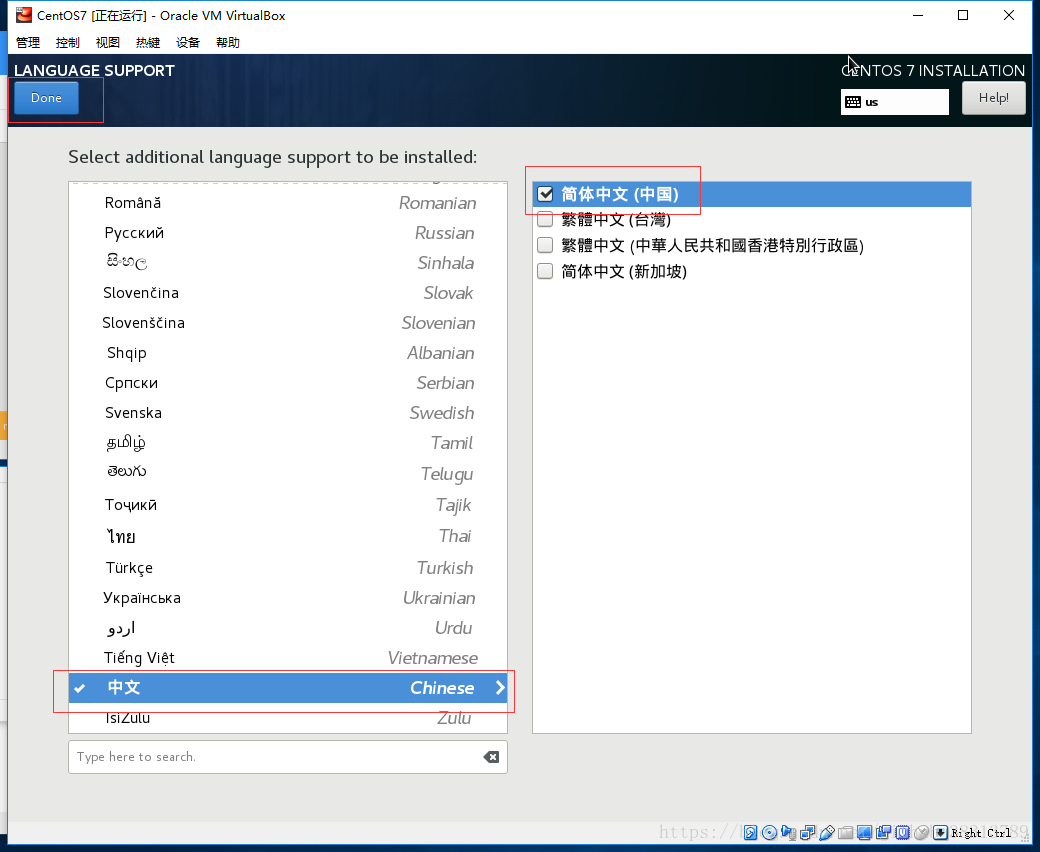1040x852 pixels.
Task: Click the keyboard layout 'us' indicator
Action: 895,102
